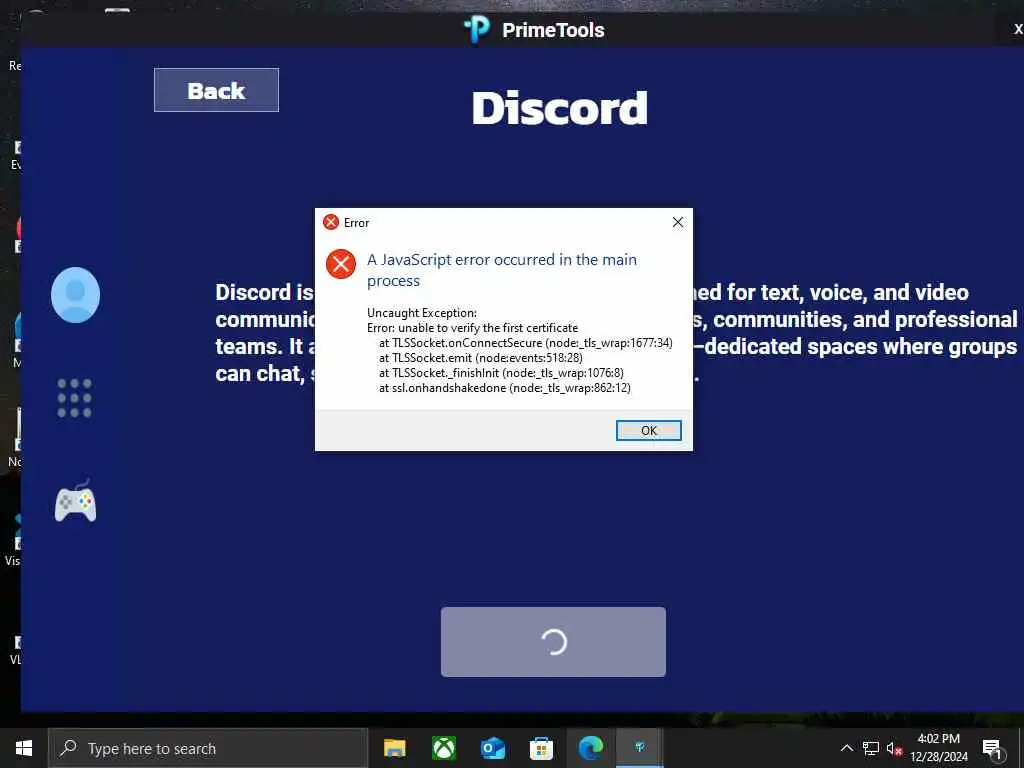This screenshot has height=768, width=1024.
Task: Open the game controller section in sidebar
Action: click(75, 502)
